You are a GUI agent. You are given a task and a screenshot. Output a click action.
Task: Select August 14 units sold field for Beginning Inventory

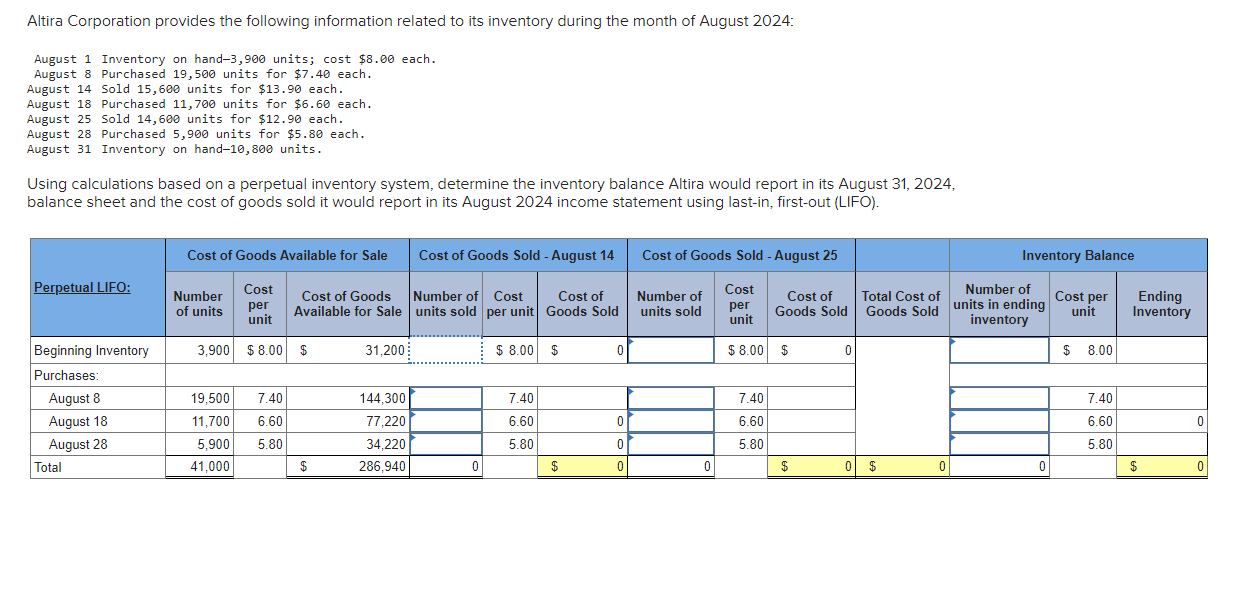pos(446,350)
